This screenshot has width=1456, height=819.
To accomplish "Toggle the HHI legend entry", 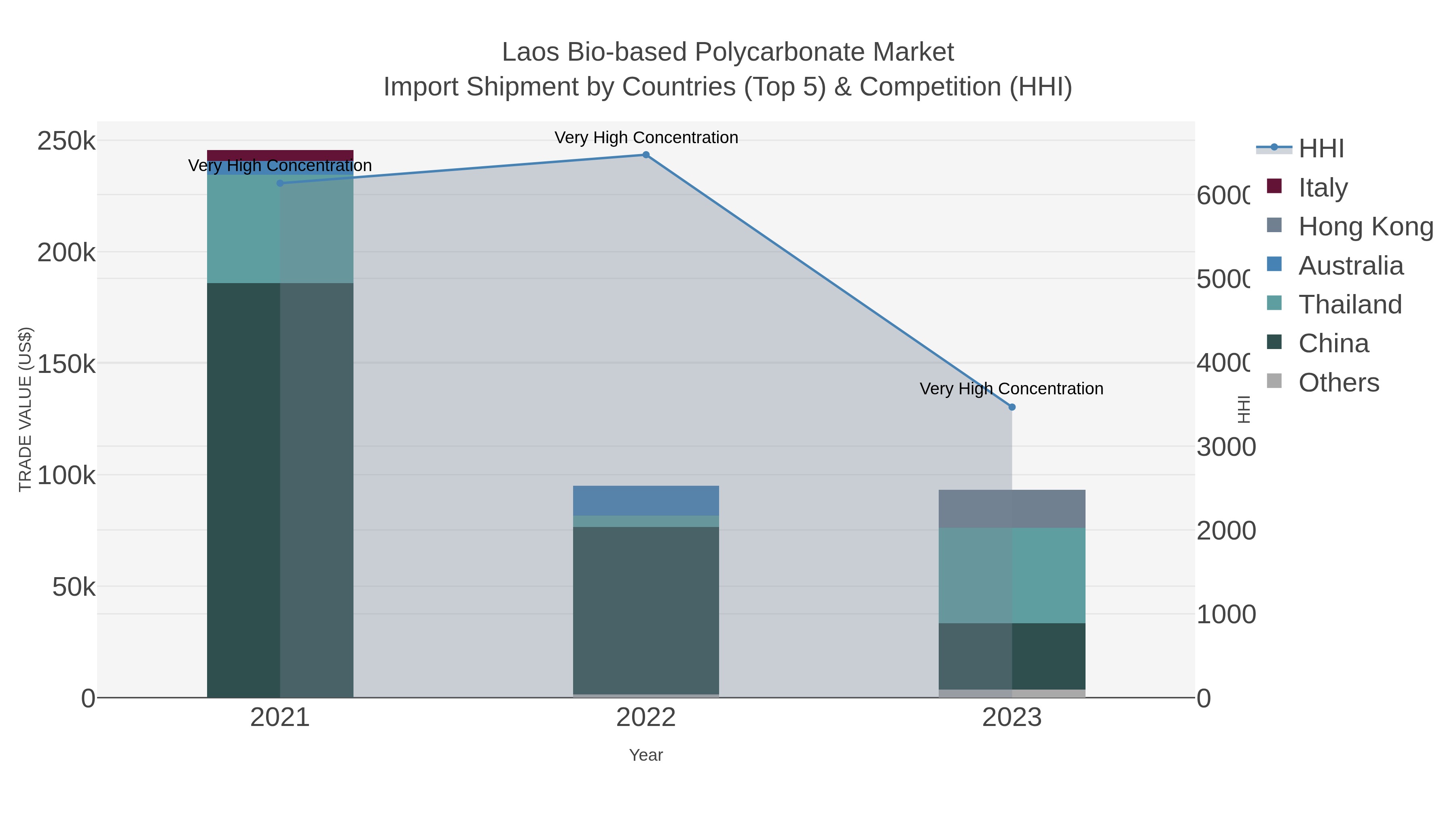I will pos(1300,149).
